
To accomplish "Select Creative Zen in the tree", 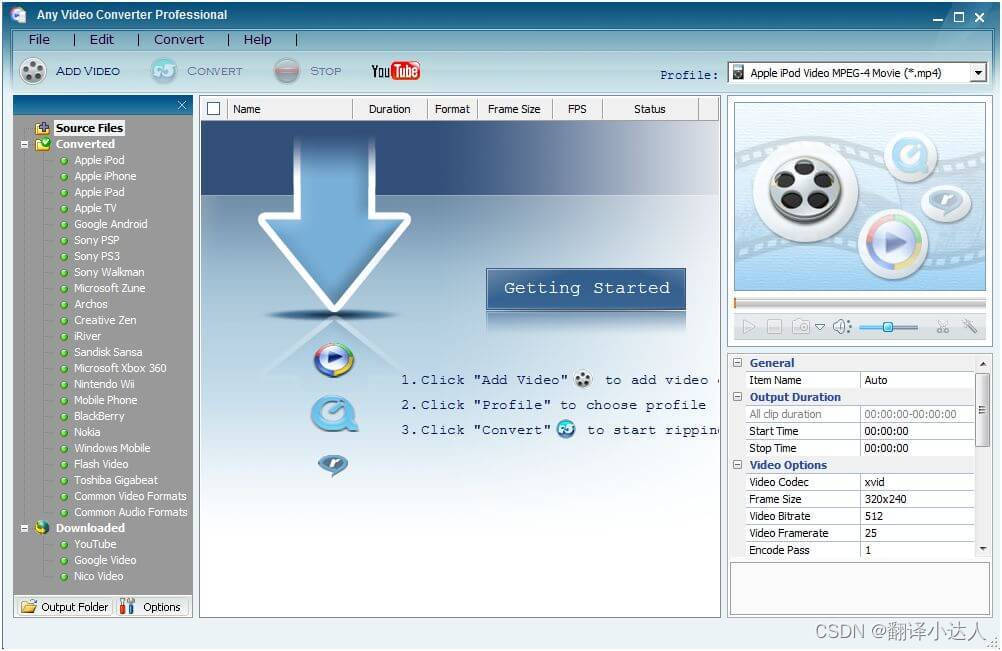I will (x=105, y=320).
